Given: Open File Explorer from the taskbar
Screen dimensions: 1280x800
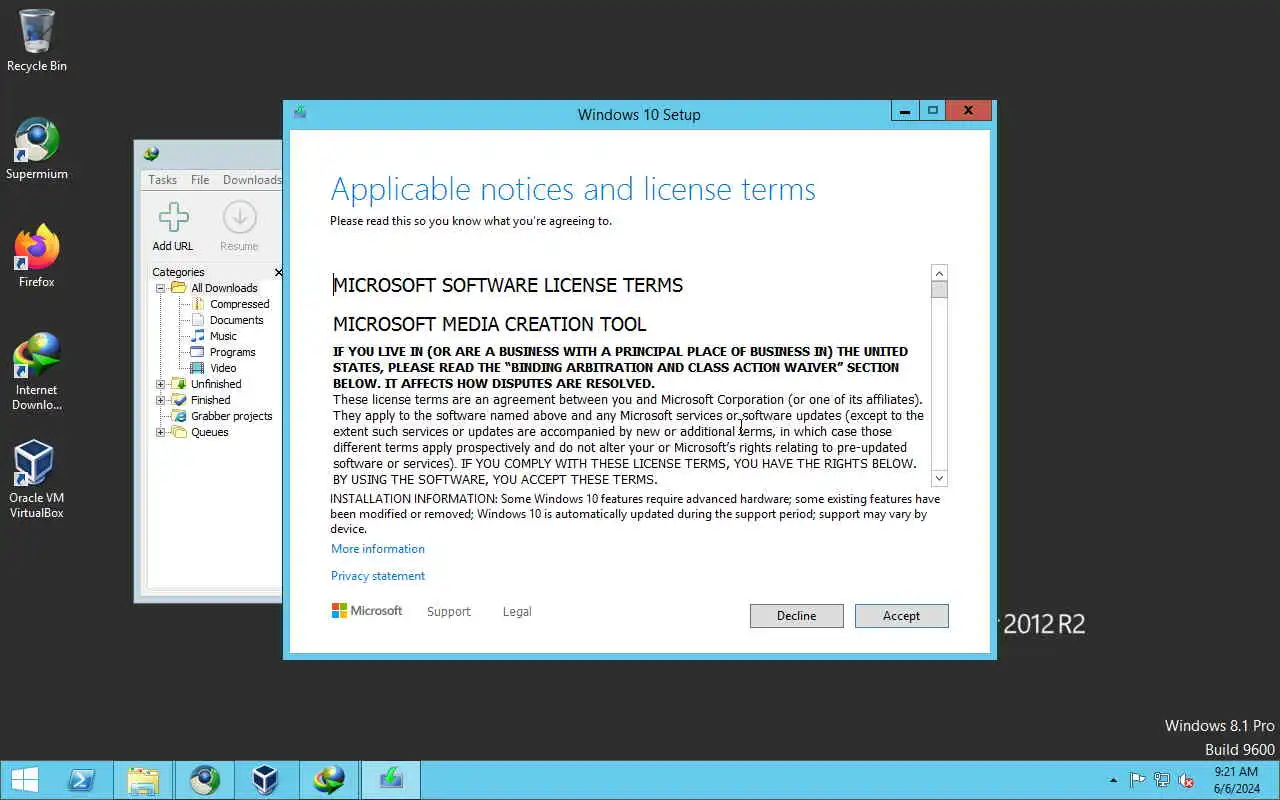Looking at the screenshot, I should 143,780.
